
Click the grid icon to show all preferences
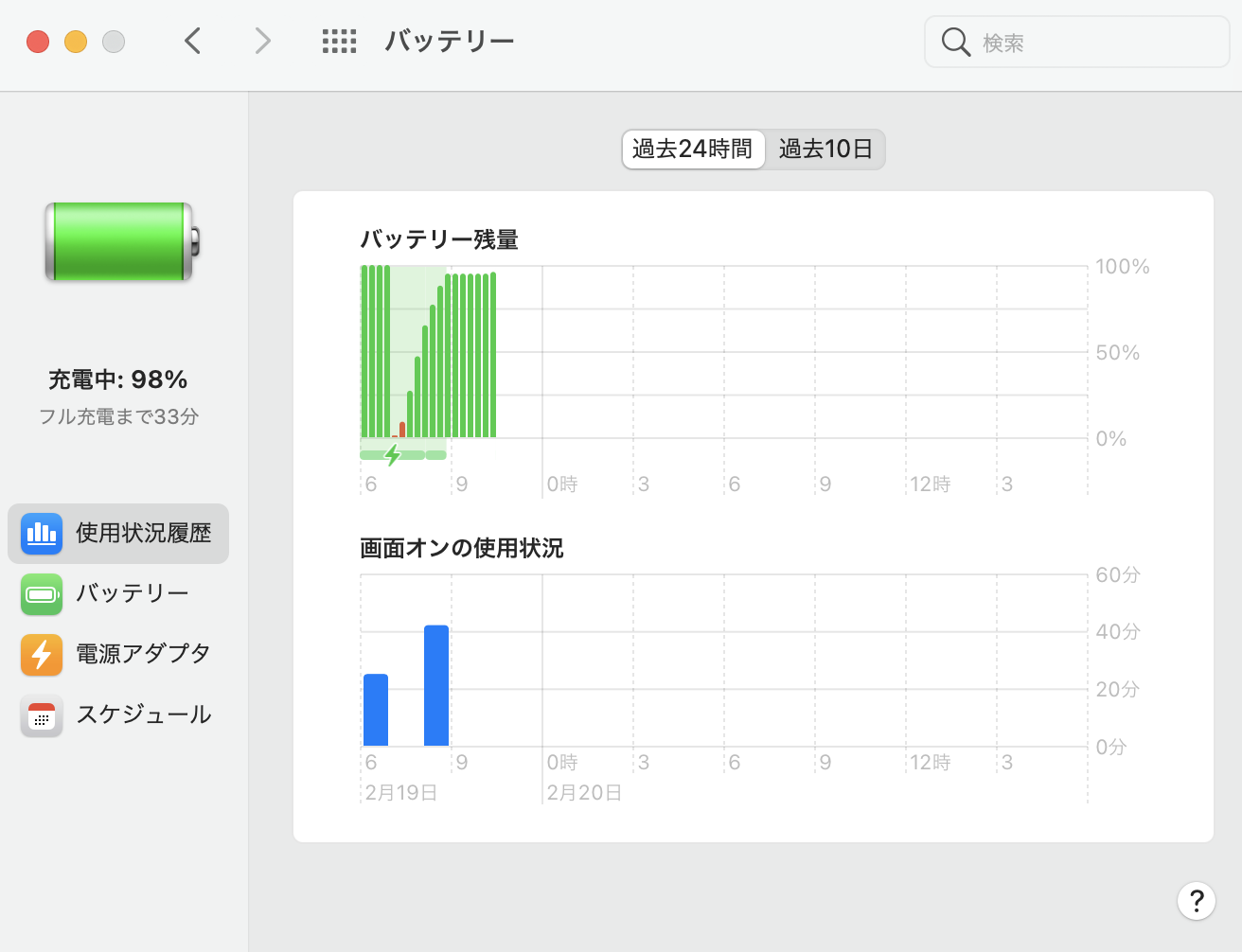pos(339,41)
